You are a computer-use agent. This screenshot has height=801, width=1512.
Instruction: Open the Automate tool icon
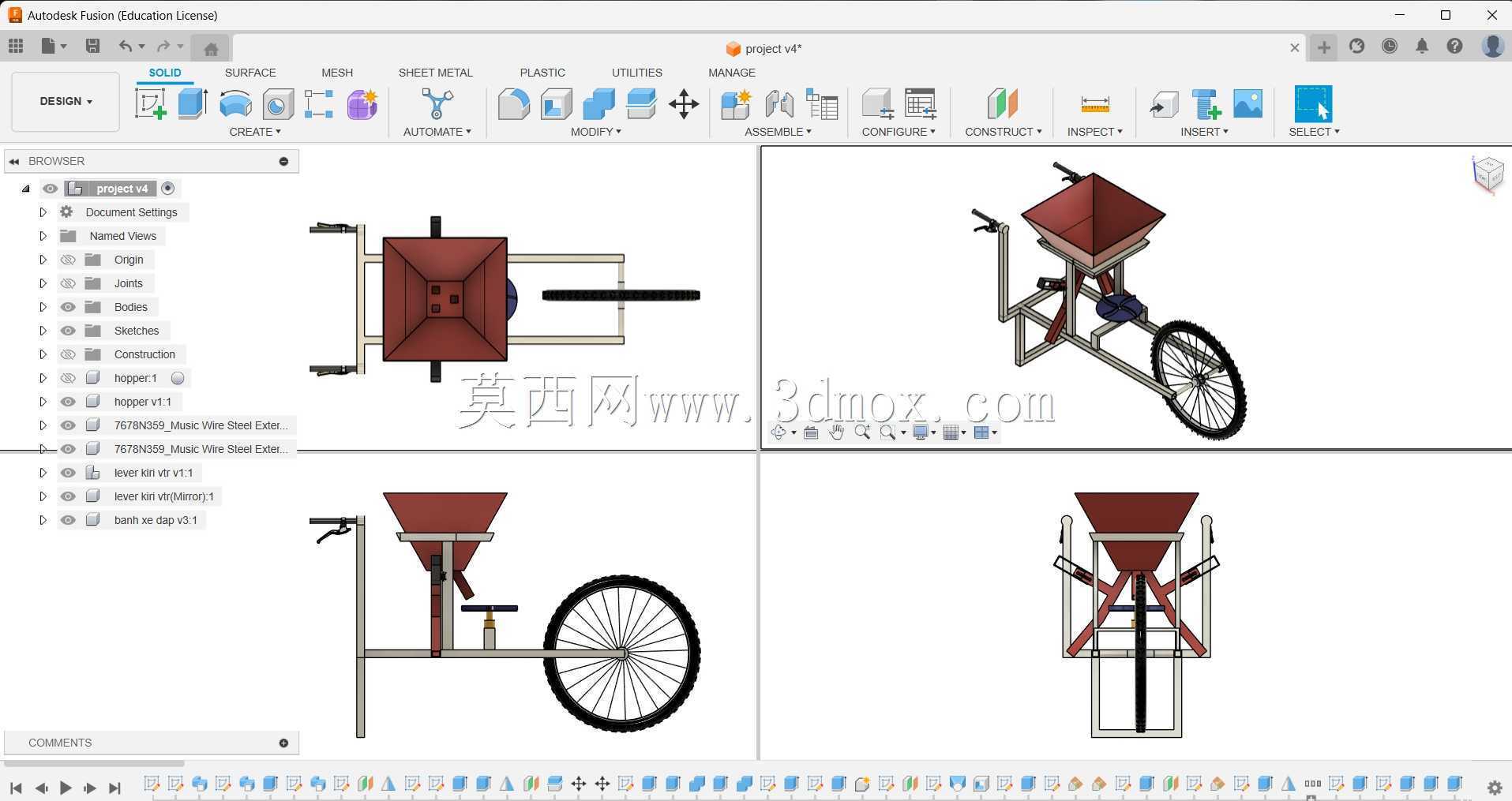pos(437,103)
